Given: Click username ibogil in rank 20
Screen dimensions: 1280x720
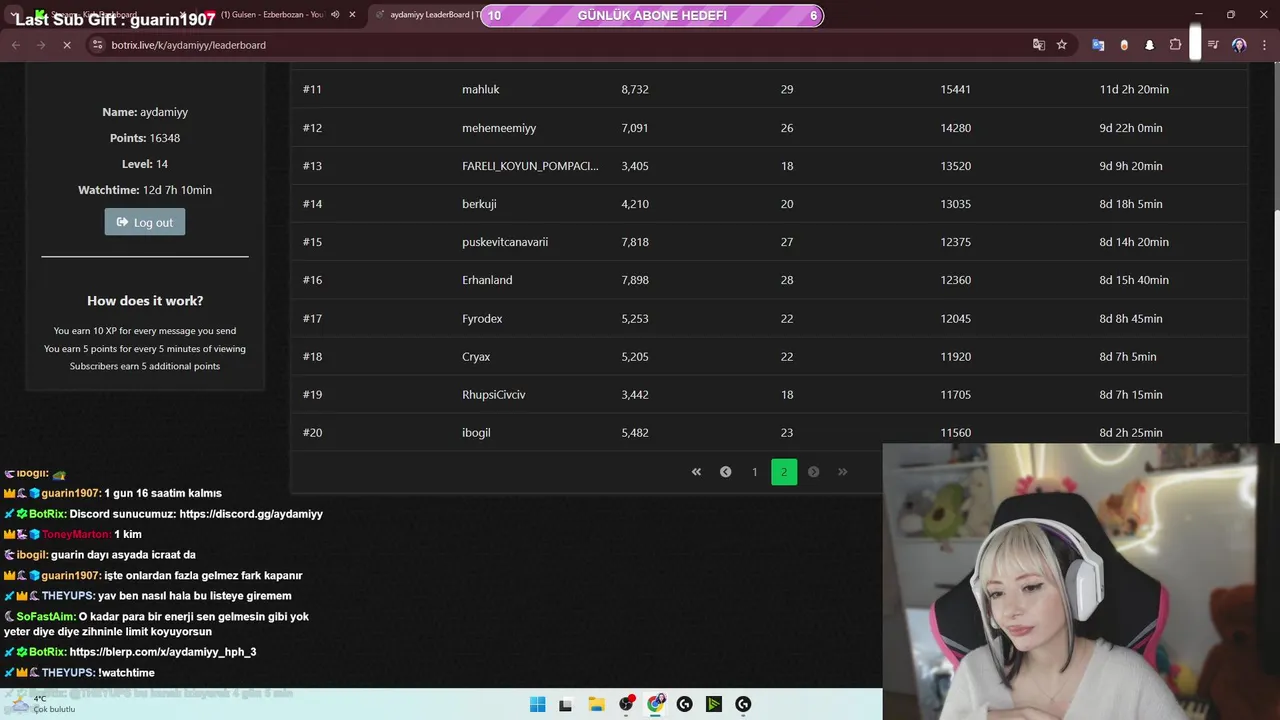Looking at the screenshot, I should (476, 433).
